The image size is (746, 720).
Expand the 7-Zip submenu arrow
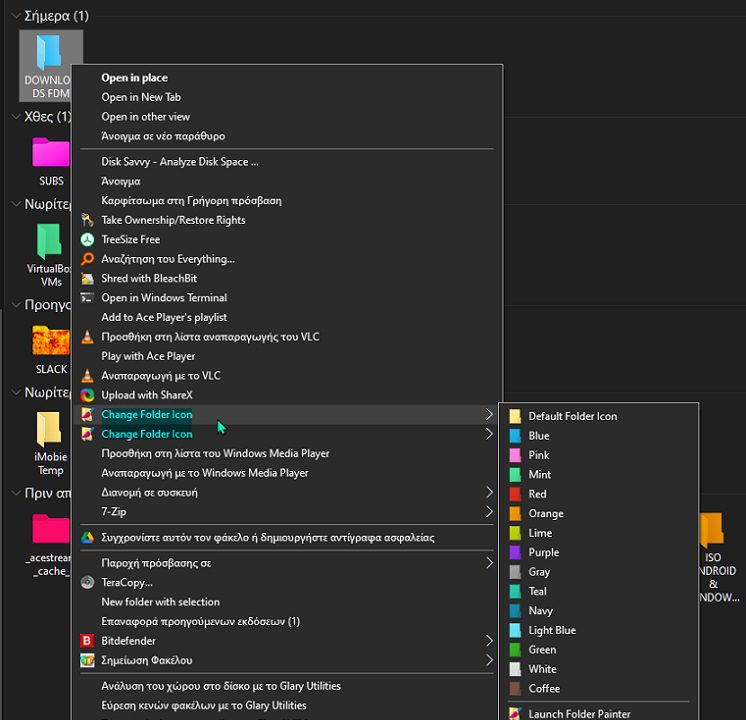(x=489, y=512)
